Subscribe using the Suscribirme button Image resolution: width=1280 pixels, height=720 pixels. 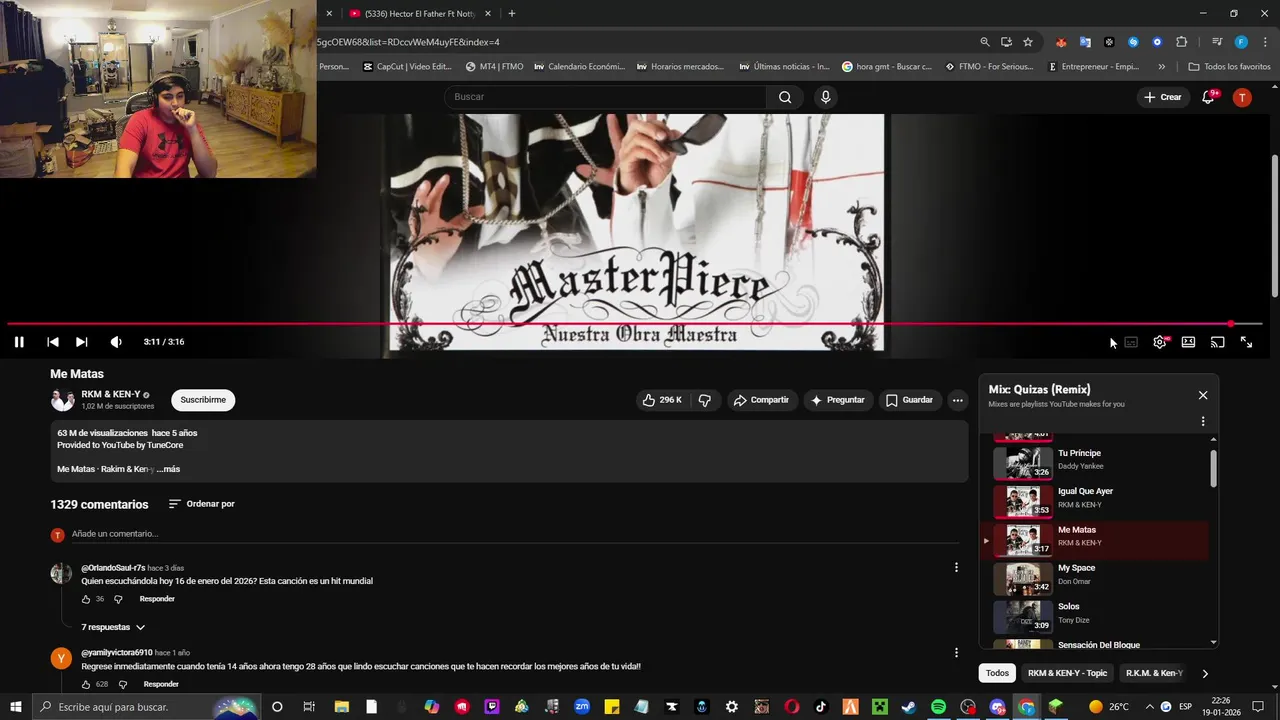click(203, 400)
